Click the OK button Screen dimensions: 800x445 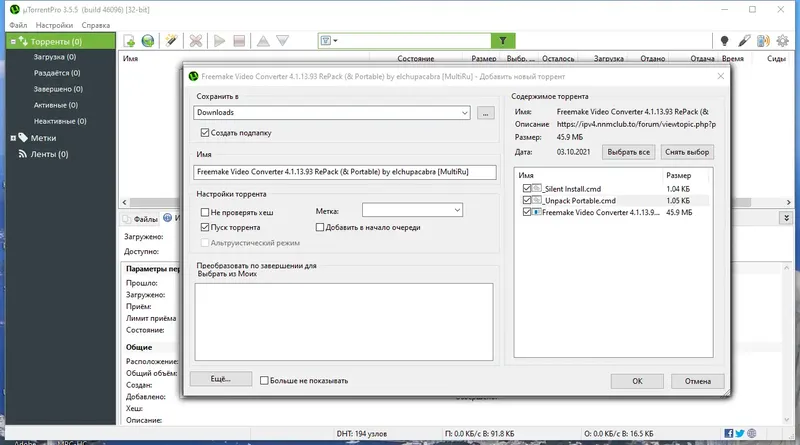pos(637,381)
